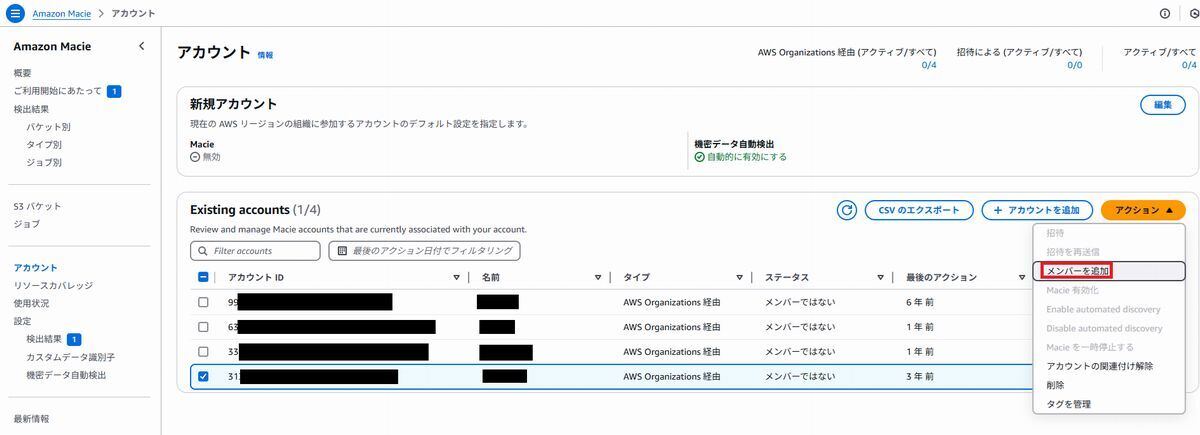
Task: Click the refresh accounts icon button
Action: click(x=847, y=210)
